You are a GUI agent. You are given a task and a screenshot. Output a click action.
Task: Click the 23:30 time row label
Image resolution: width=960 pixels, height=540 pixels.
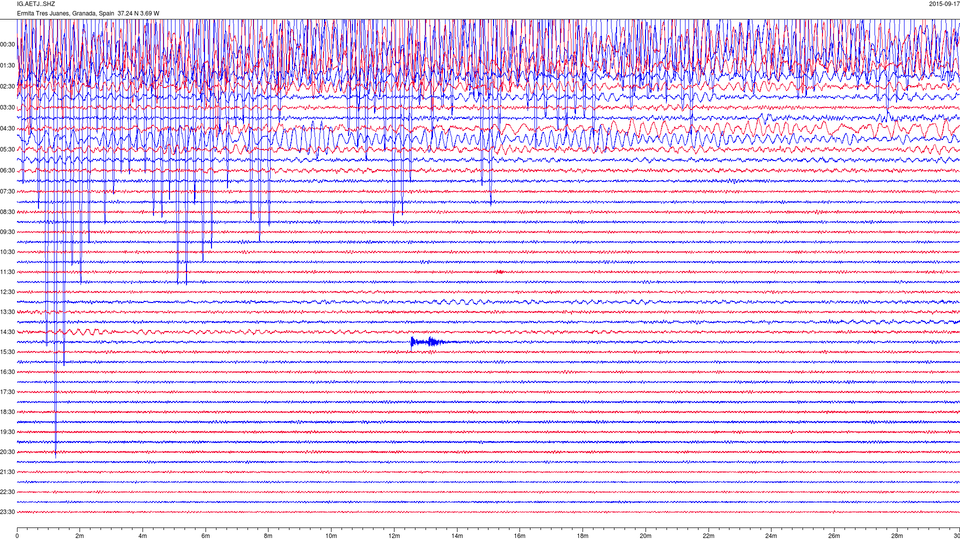click(x=7, y=512)
